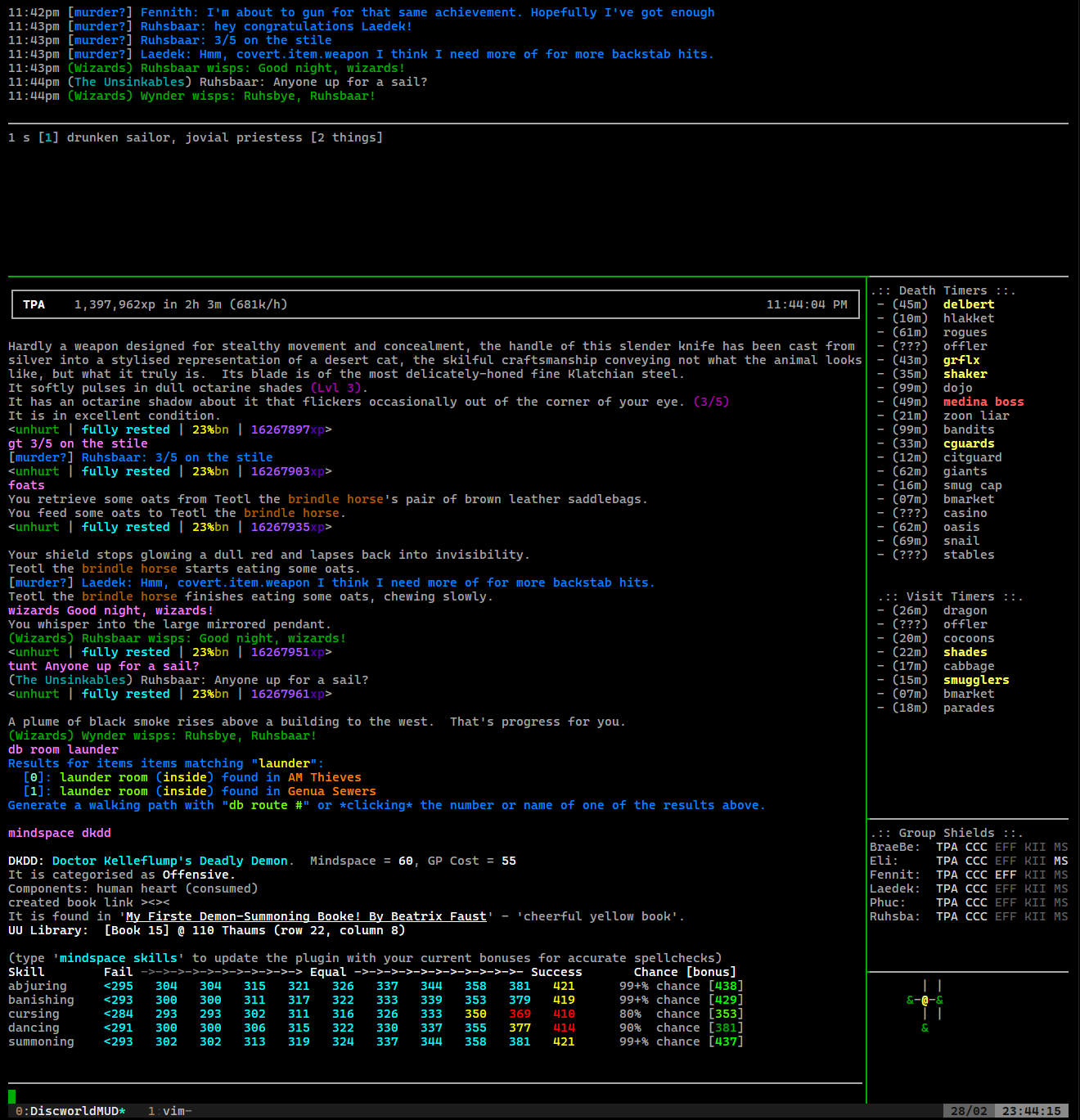The image size is (1080, 1120).
Task: Click the medina boss death timer
Action: [983, 402]
